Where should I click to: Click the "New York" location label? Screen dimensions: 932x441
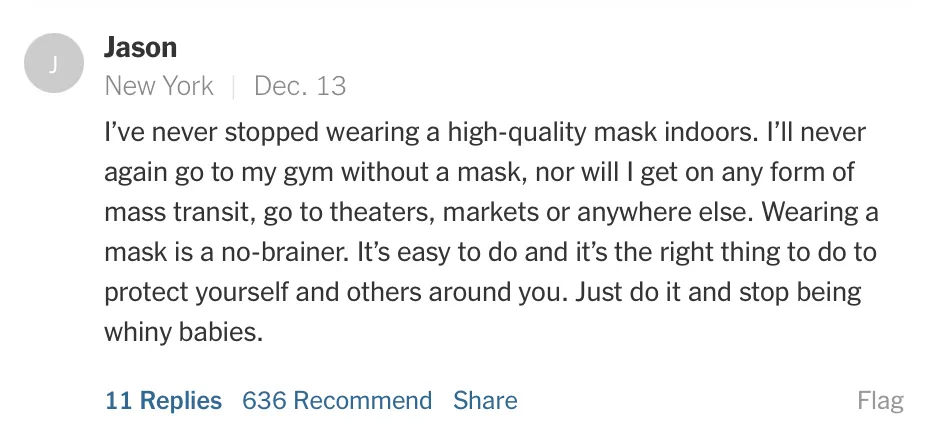pos(159,86)
